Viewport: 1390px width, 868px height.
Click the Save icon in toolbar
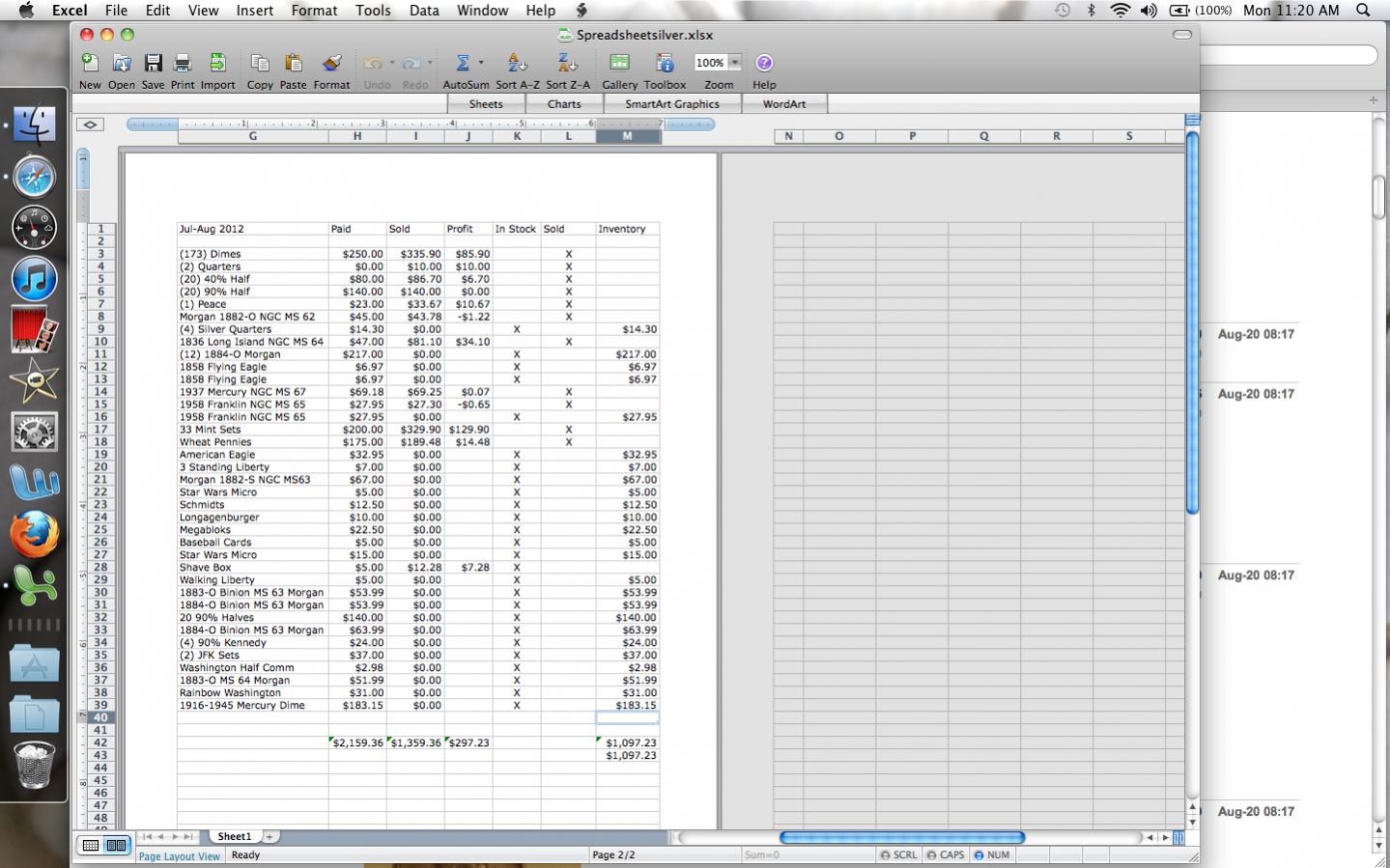click(x=153, y=64)
